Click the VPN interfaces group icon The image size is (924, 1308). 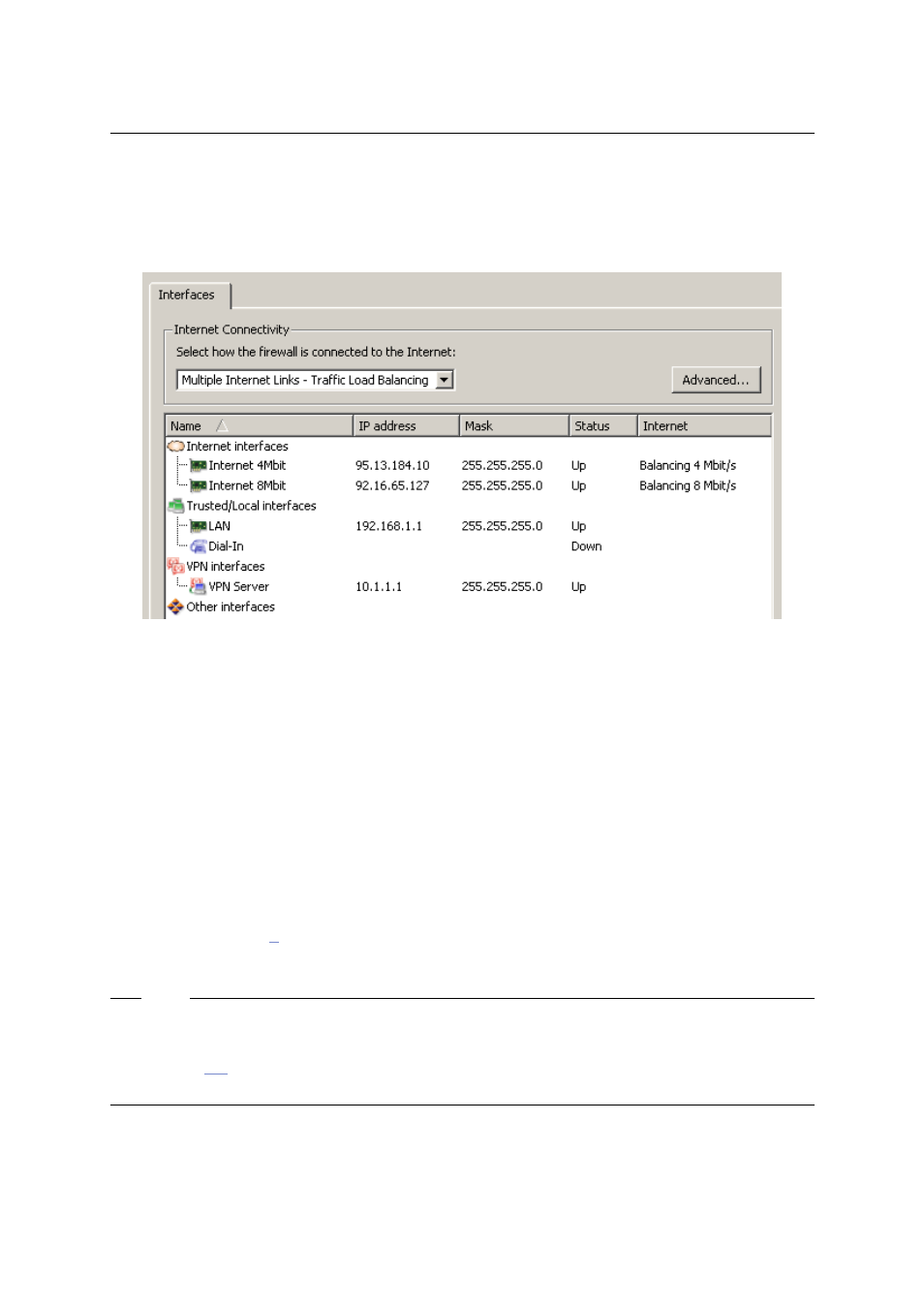176,567
